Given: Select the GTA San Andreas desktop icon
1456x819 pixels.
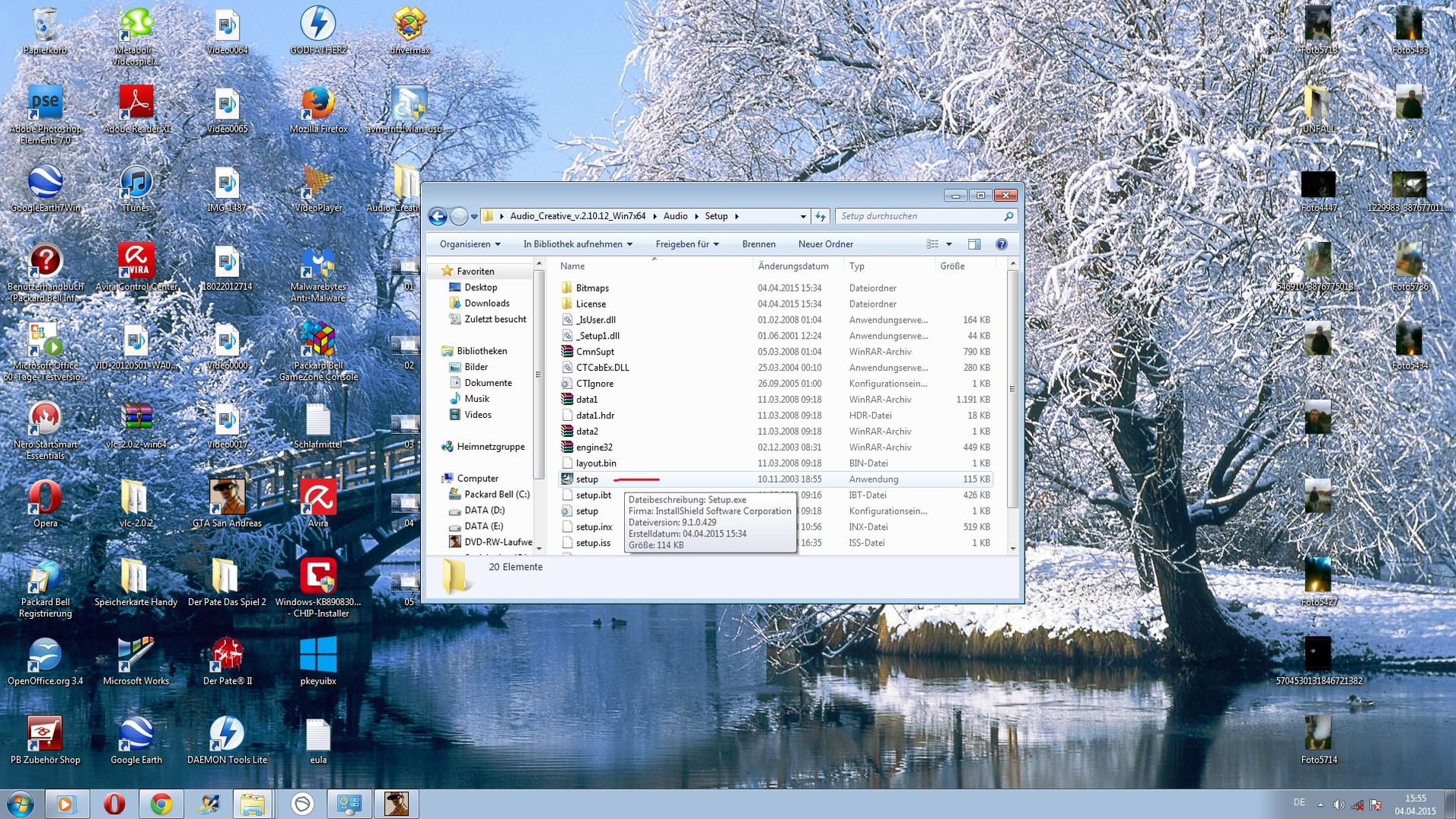Looking at the screenshot, I should click(227, 503).
